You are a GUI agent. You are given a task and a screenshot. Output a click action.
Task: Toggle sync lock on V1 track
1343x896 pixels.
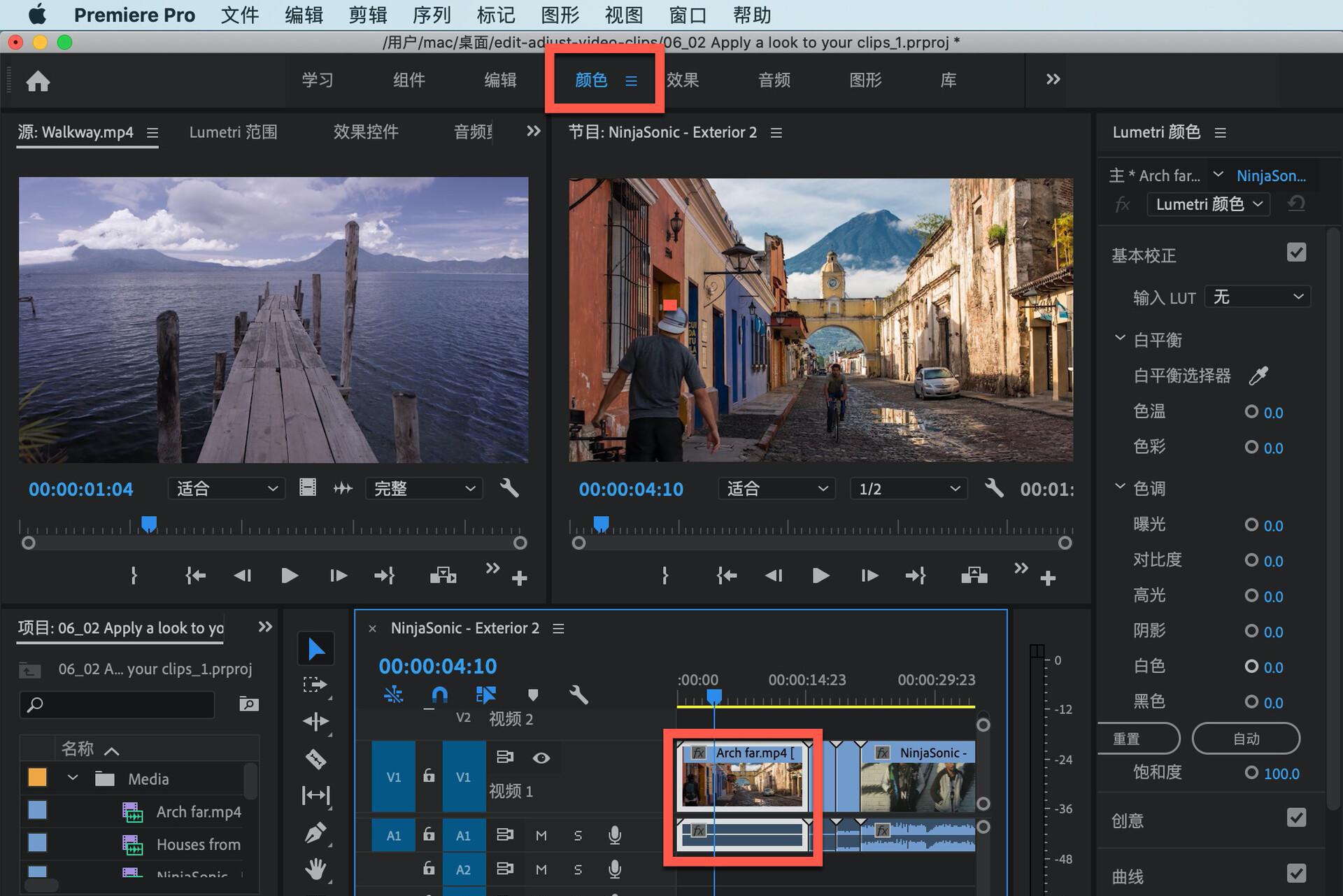click(x=504, y=757)
